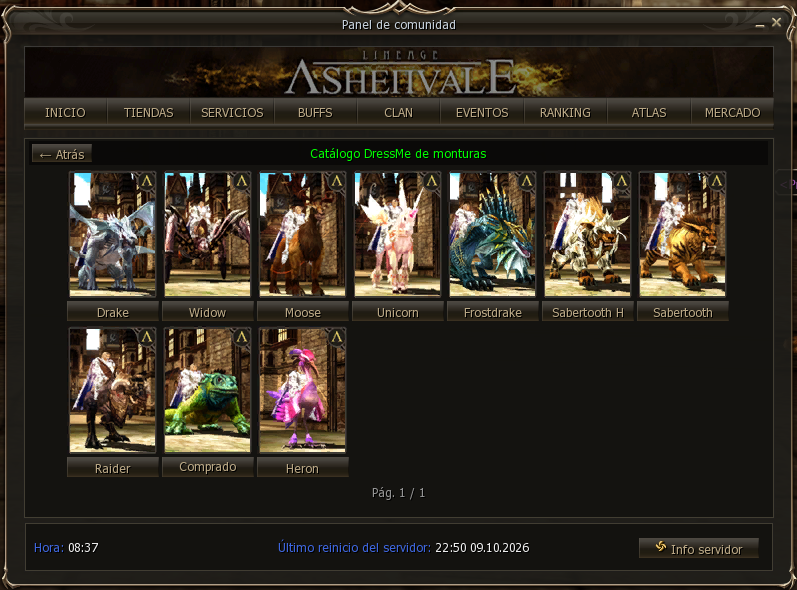Preview the pink Unicorn mount thumbnail
The width and height of the screenshot is (797, 590).
point(397,234)
